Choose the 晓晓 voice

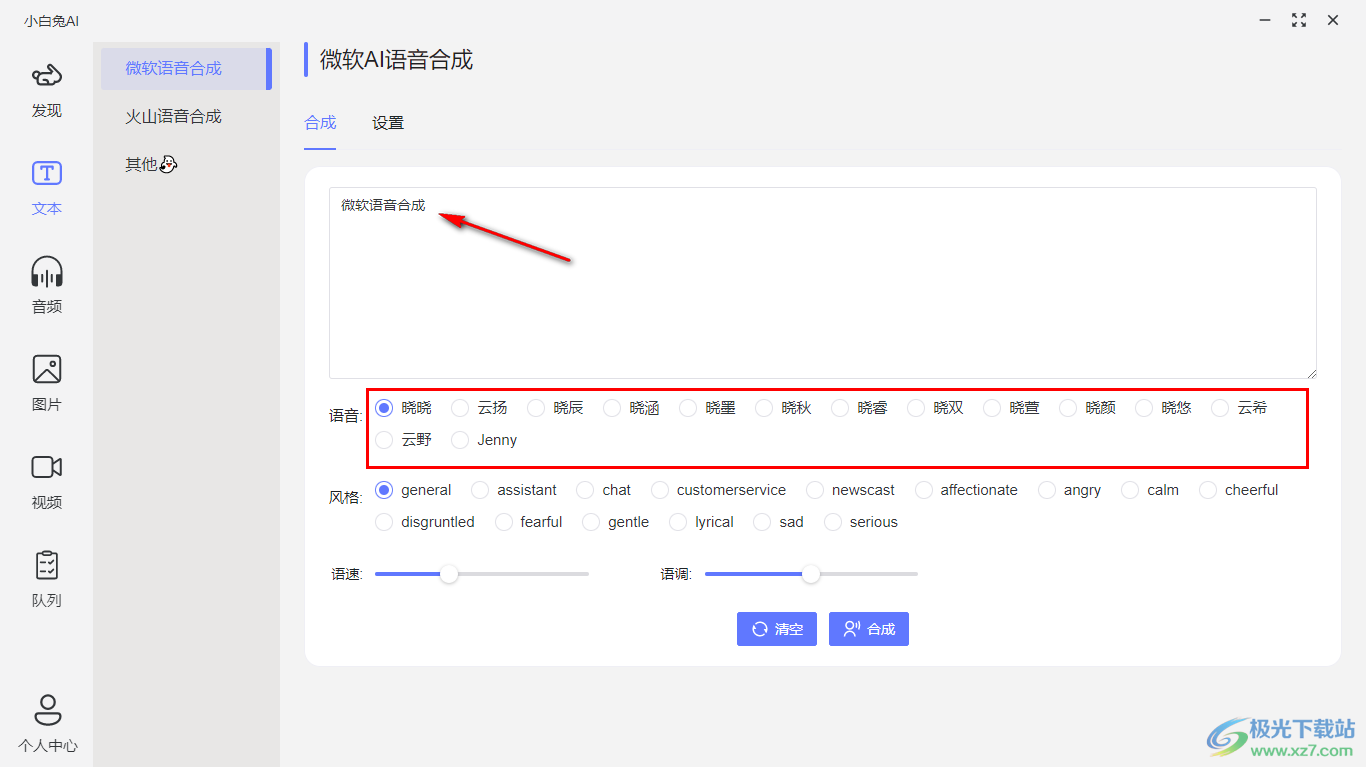[404, 408]
